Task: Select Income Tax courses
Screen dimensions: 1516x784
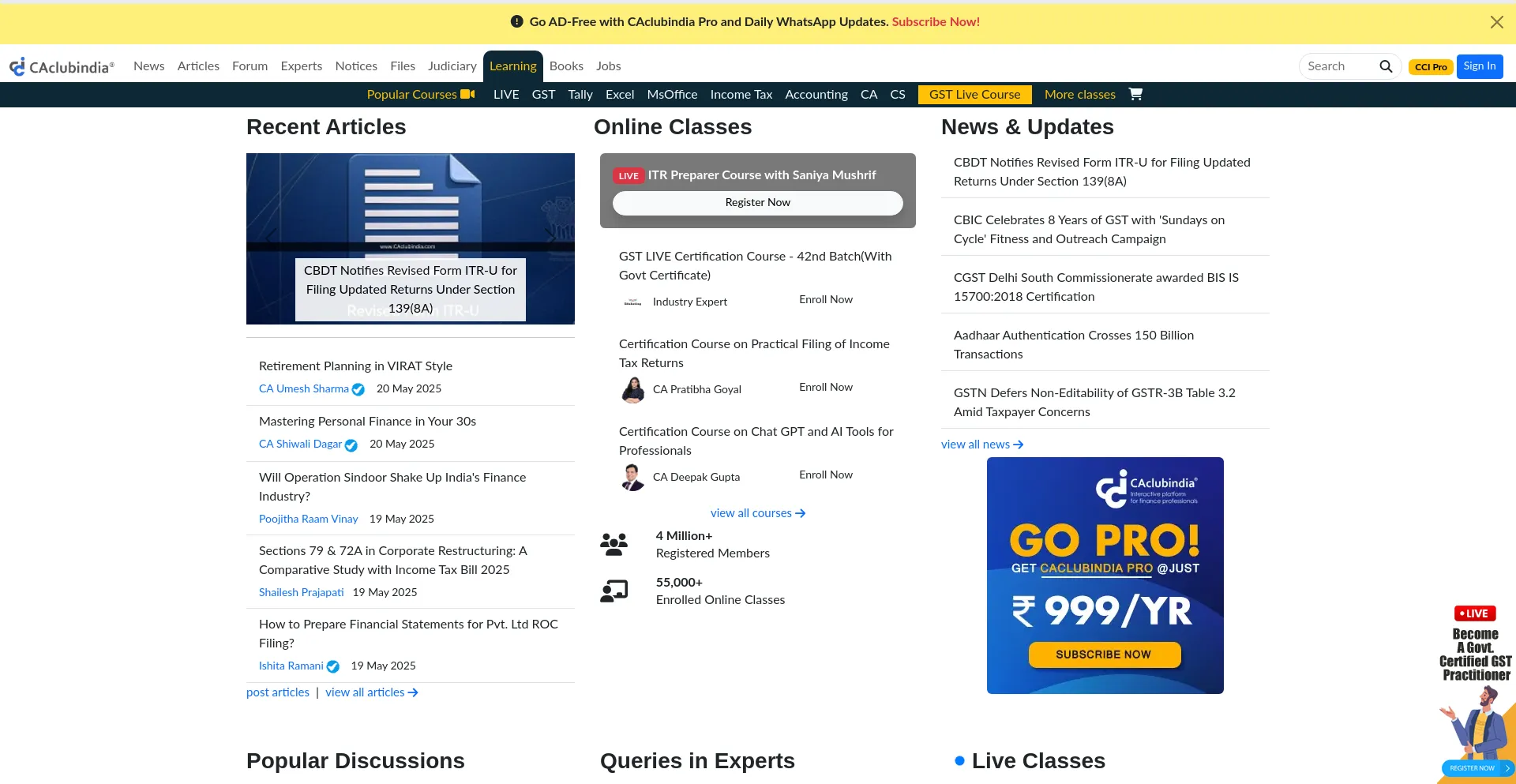Action: pyautogui.click(x=741, y=95)
